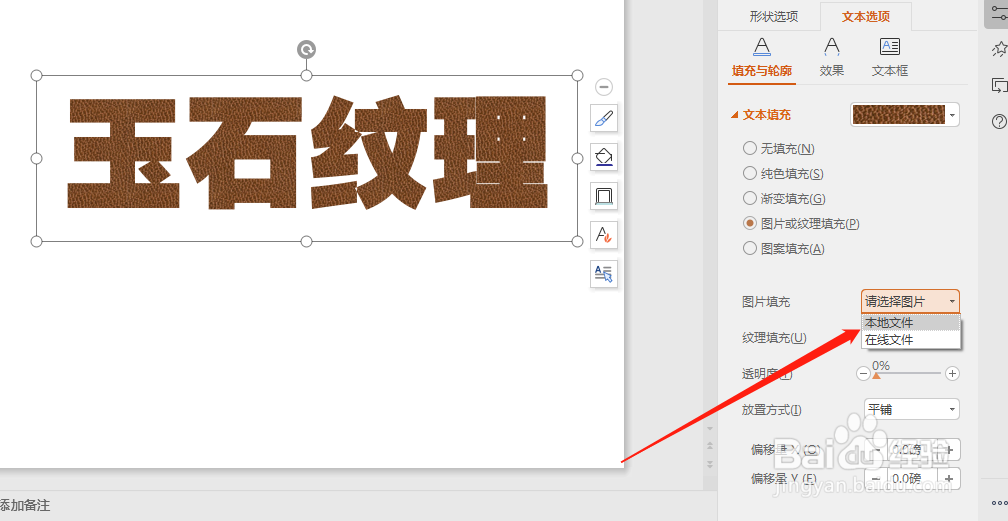Click the bottom-center handle of text box
Screen dimensions: 1008x521
point(307,241)
